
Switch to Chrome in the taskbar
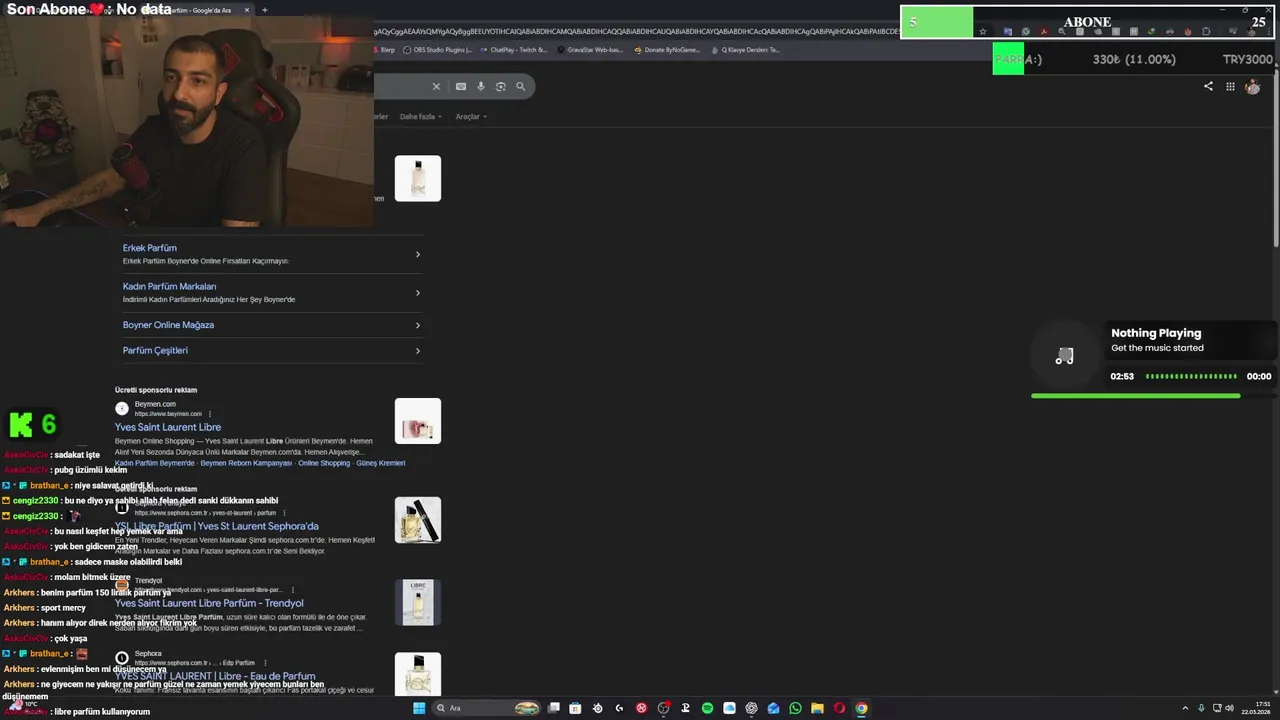pyautogui.click(x=861, y=708)
